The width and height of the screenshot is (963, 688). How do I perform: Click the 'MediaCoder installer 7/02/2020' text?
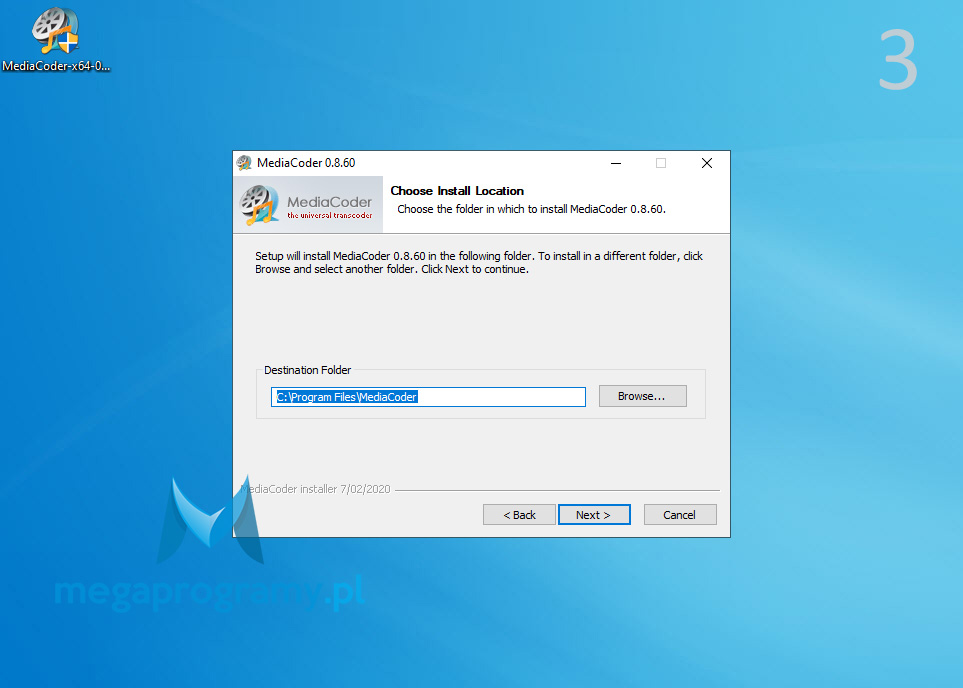pos(315,489)
